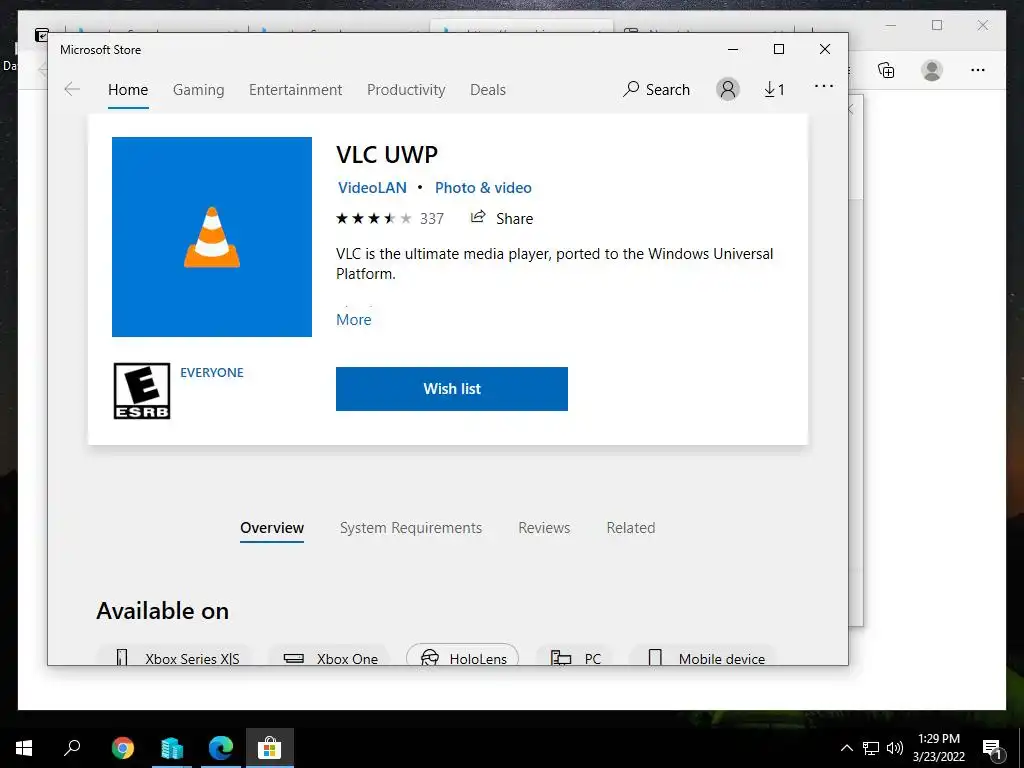
Task: Open network status tray icon
Action: coord(871,748)
